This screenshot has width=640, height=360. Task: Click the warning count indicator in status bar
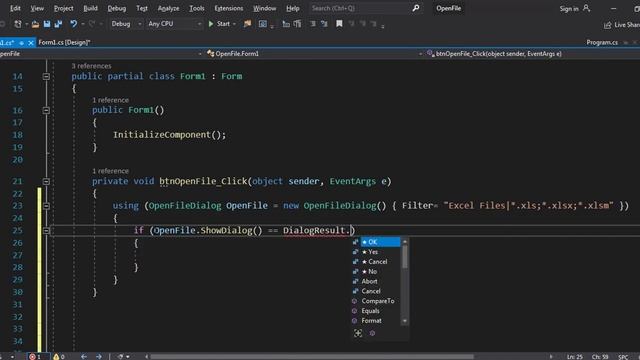[x=59, y=357]
